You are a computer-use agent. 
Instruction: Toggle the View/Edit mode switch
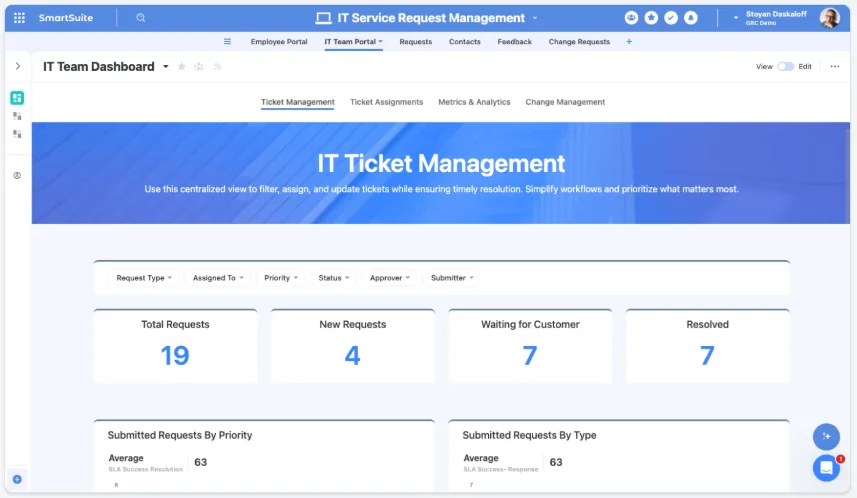tap(785, 67)
